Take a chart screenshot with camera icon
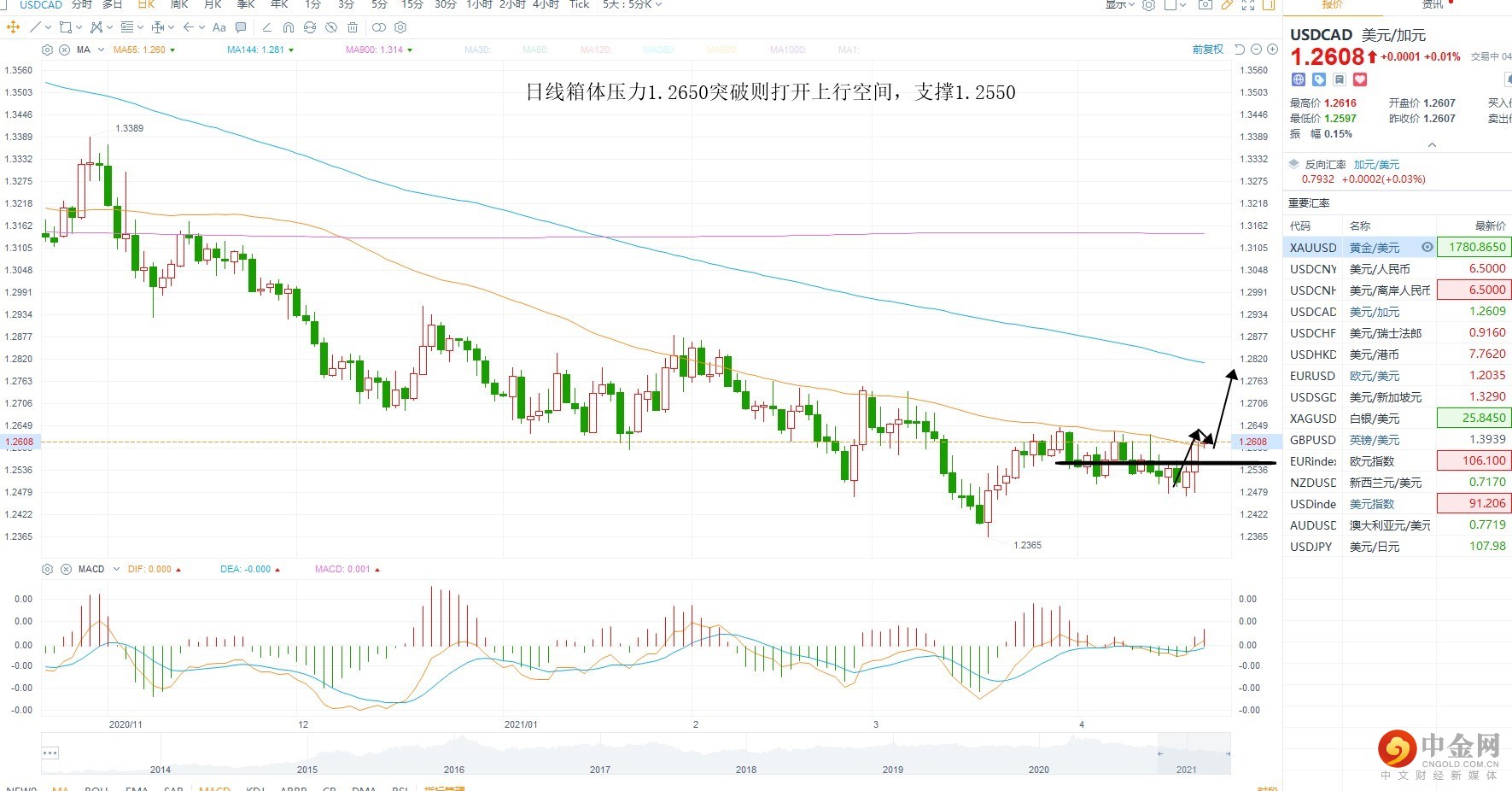The height and width of the screenshot is (791, 1512). 1205,5
